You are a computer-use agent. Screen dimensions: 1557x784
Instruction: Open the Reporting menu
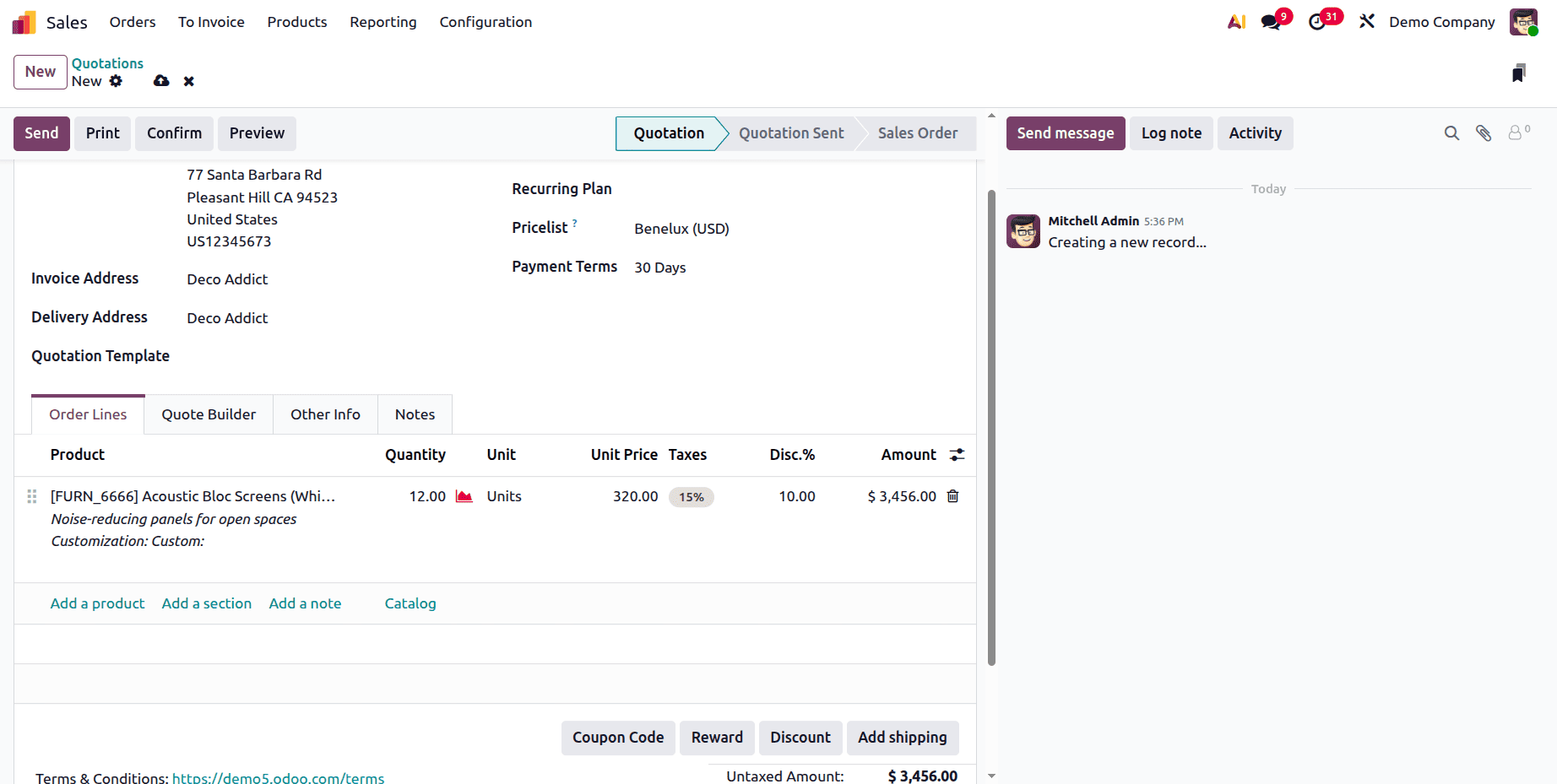[x=383, y=22]
